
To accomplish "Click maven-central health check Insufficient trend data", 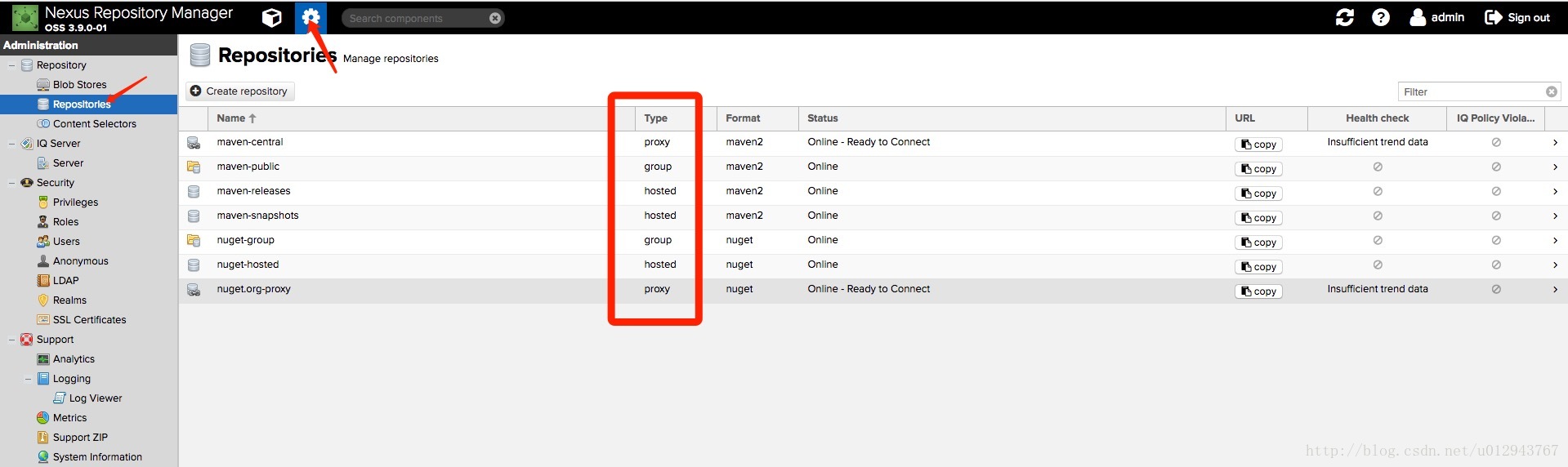I will [x=1378, y=142].
